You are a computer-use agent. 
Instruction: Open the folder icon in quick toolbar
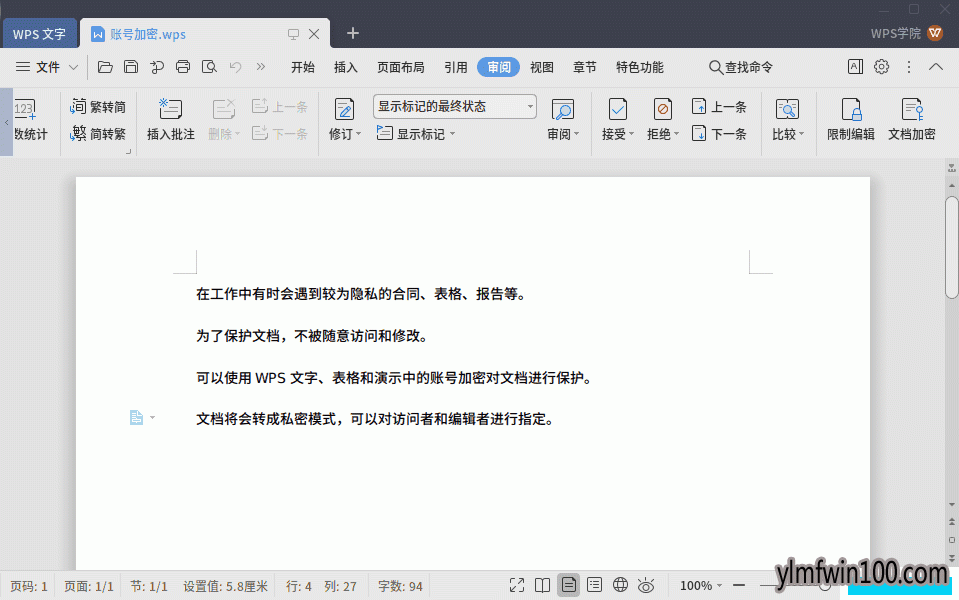(105, 67)
